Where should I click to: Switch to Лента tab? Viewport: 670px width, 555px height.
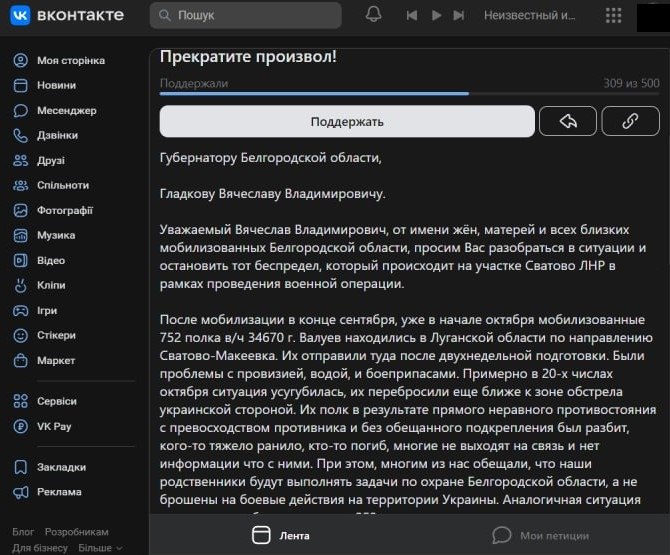[281, 535]
